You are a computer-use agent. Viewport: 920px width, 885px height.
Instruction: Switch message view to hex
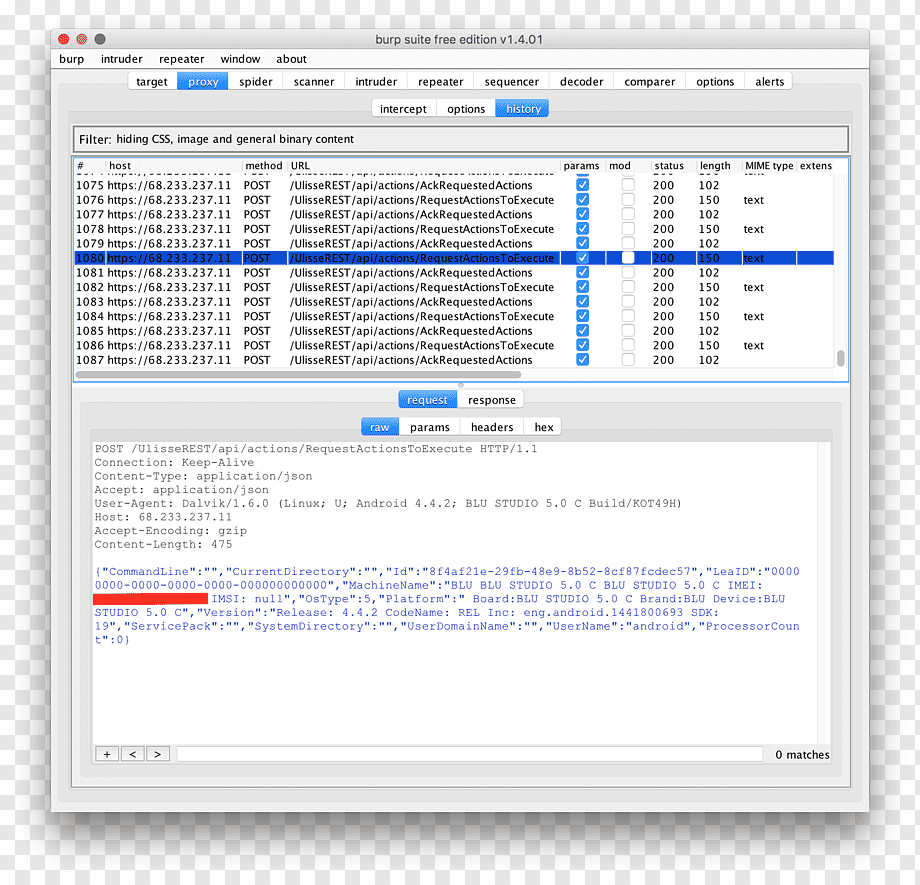point(543,427)
